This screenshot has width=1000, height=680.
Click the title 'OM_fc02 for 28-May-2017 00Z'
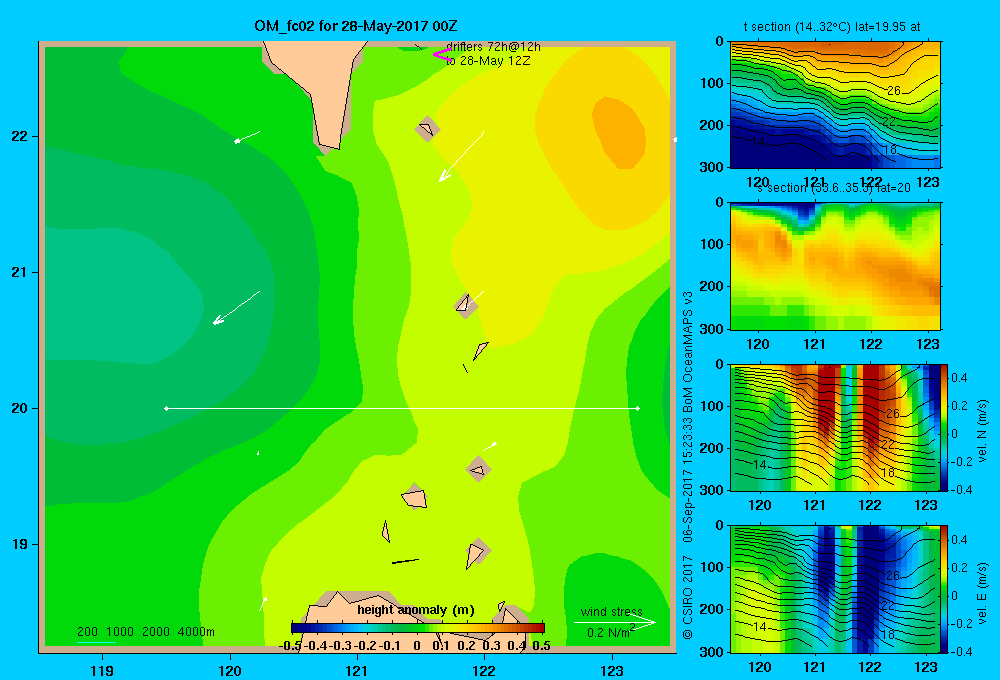point(355,26)
